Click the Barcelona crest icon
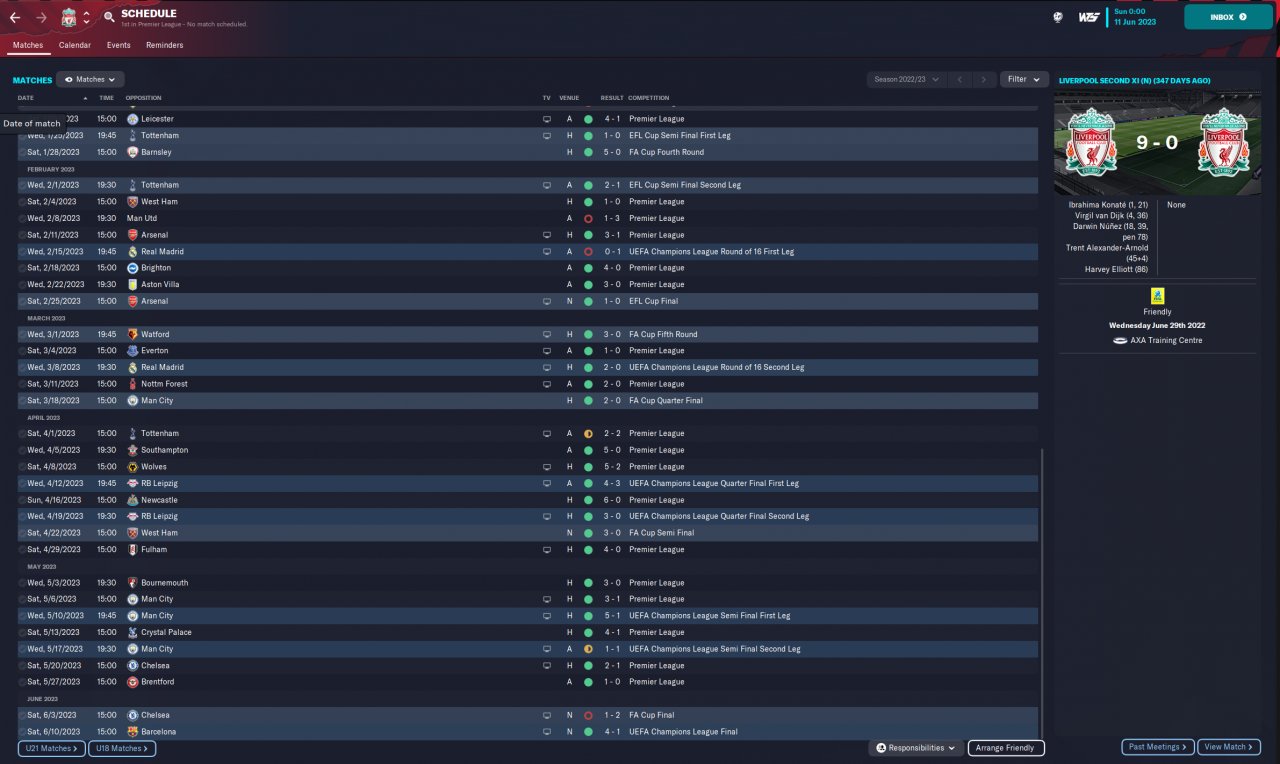 click(132, 732)
